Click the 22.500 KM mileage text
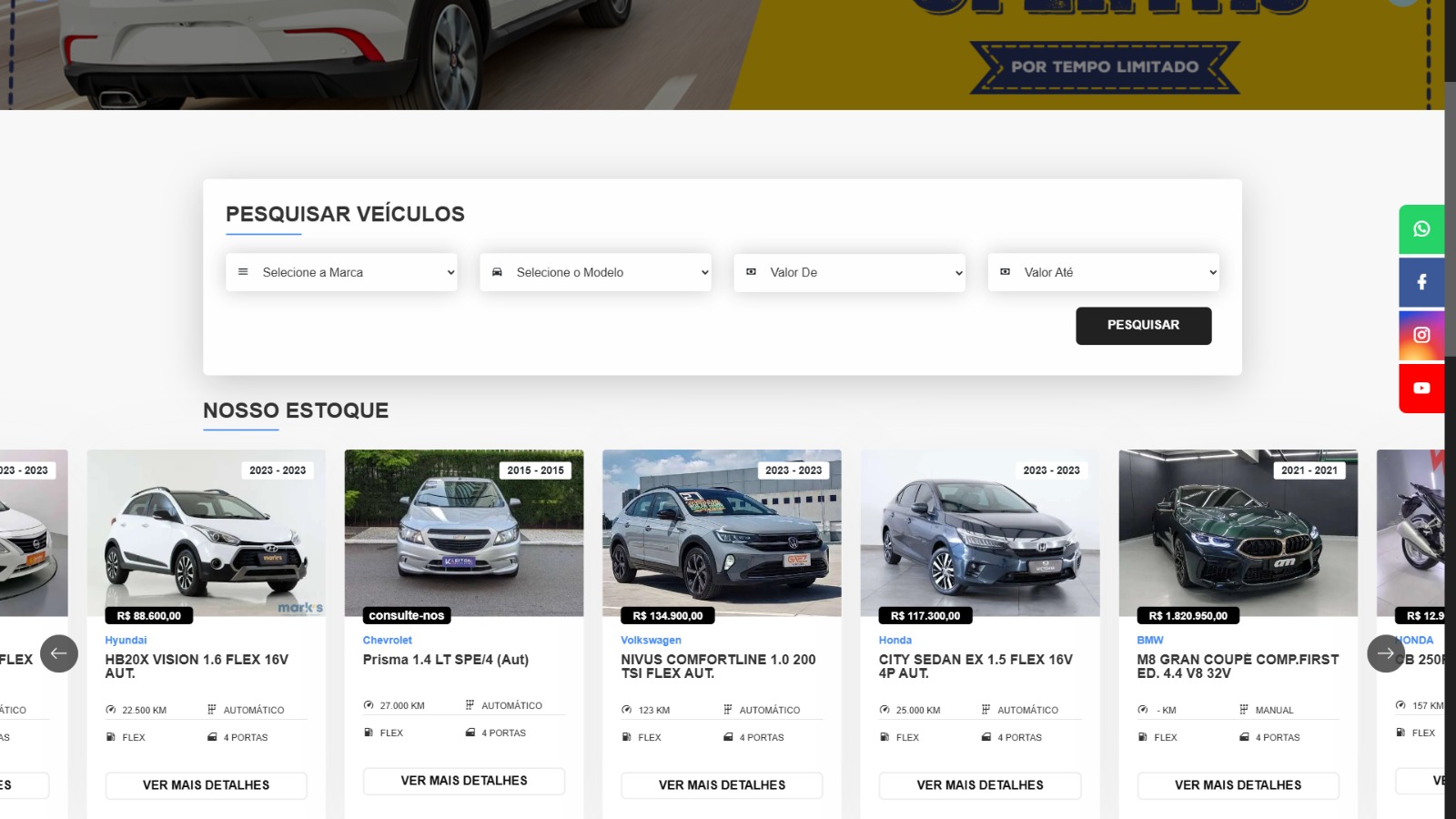The width and height of the screenshot is (1456, 819). 144,710
